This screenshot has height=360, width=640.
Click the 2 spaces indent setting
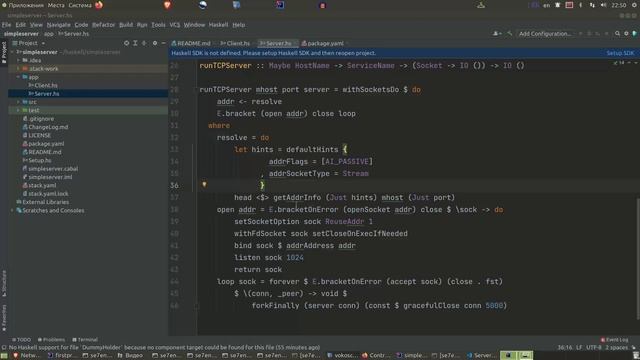click(616, 347)
